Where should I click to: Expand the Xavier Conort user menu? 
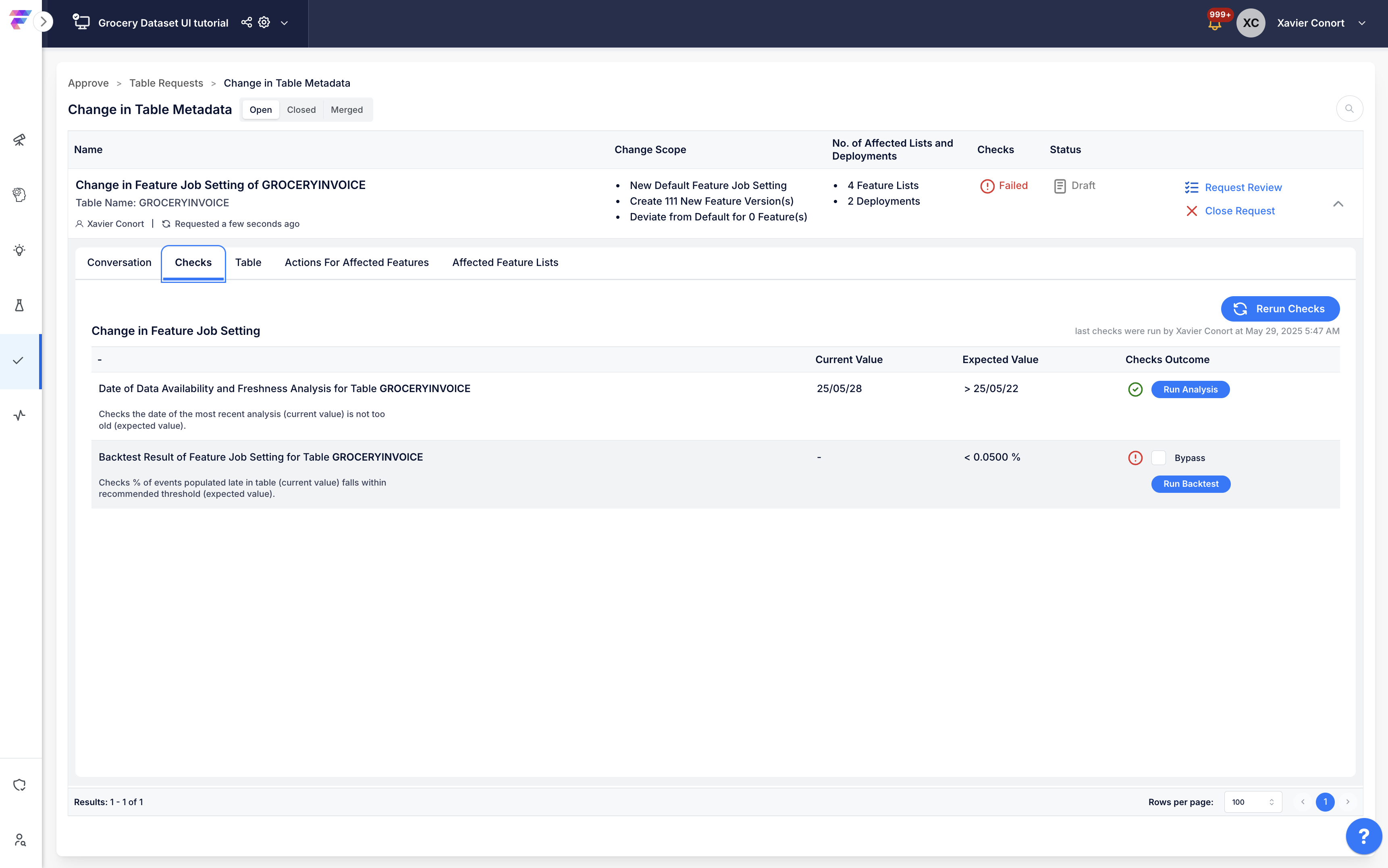point(1361,23)
